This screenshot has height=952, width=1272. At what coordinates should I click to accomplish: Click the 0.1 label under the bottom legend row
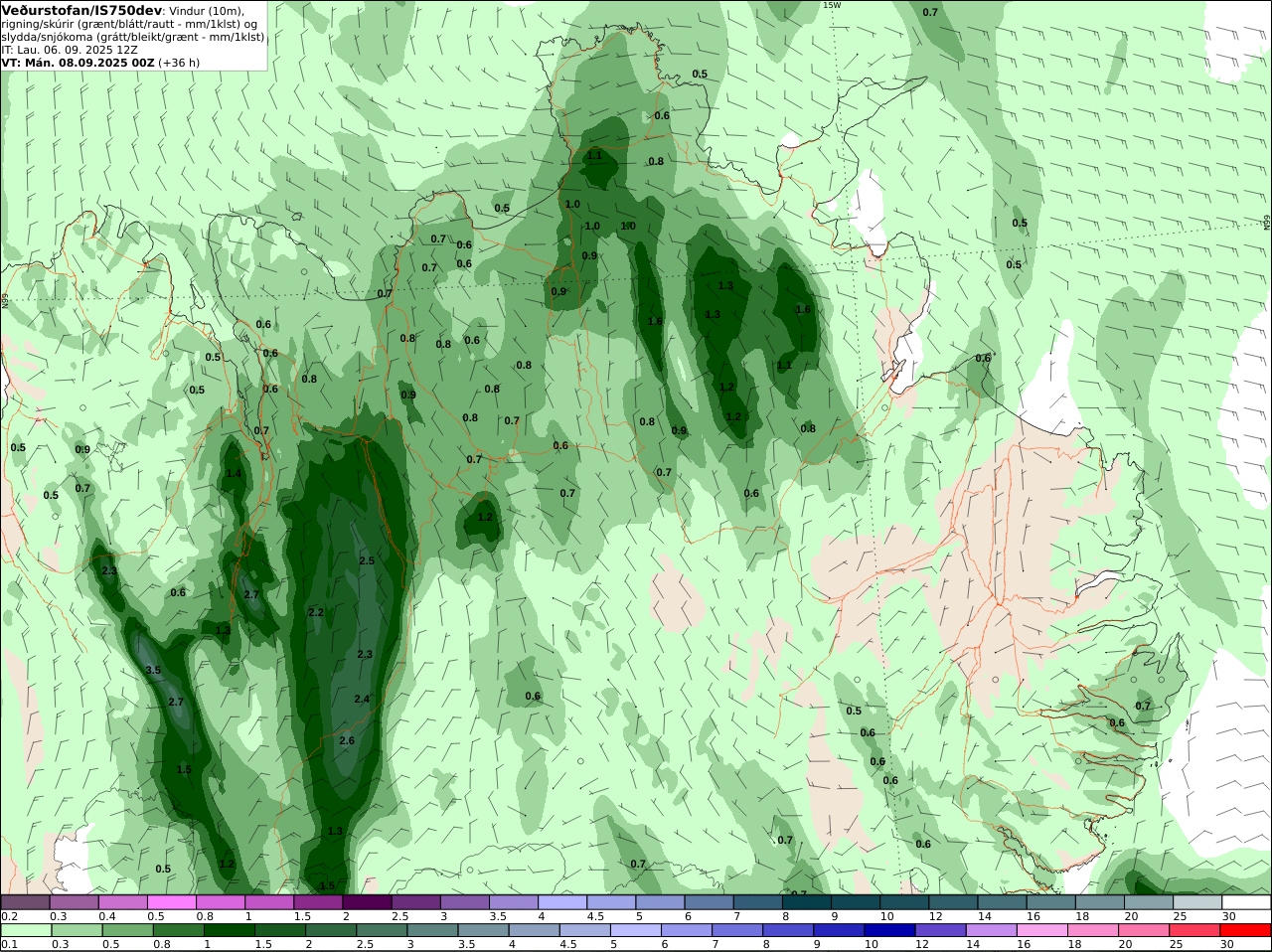click(9, 945)
